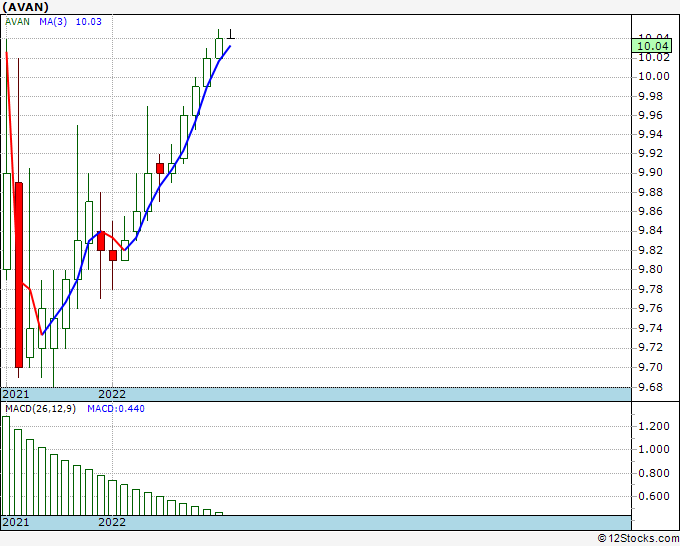Click the 1.000 MACD axis label
Screen dimensions: 680x546
point(654,449)
